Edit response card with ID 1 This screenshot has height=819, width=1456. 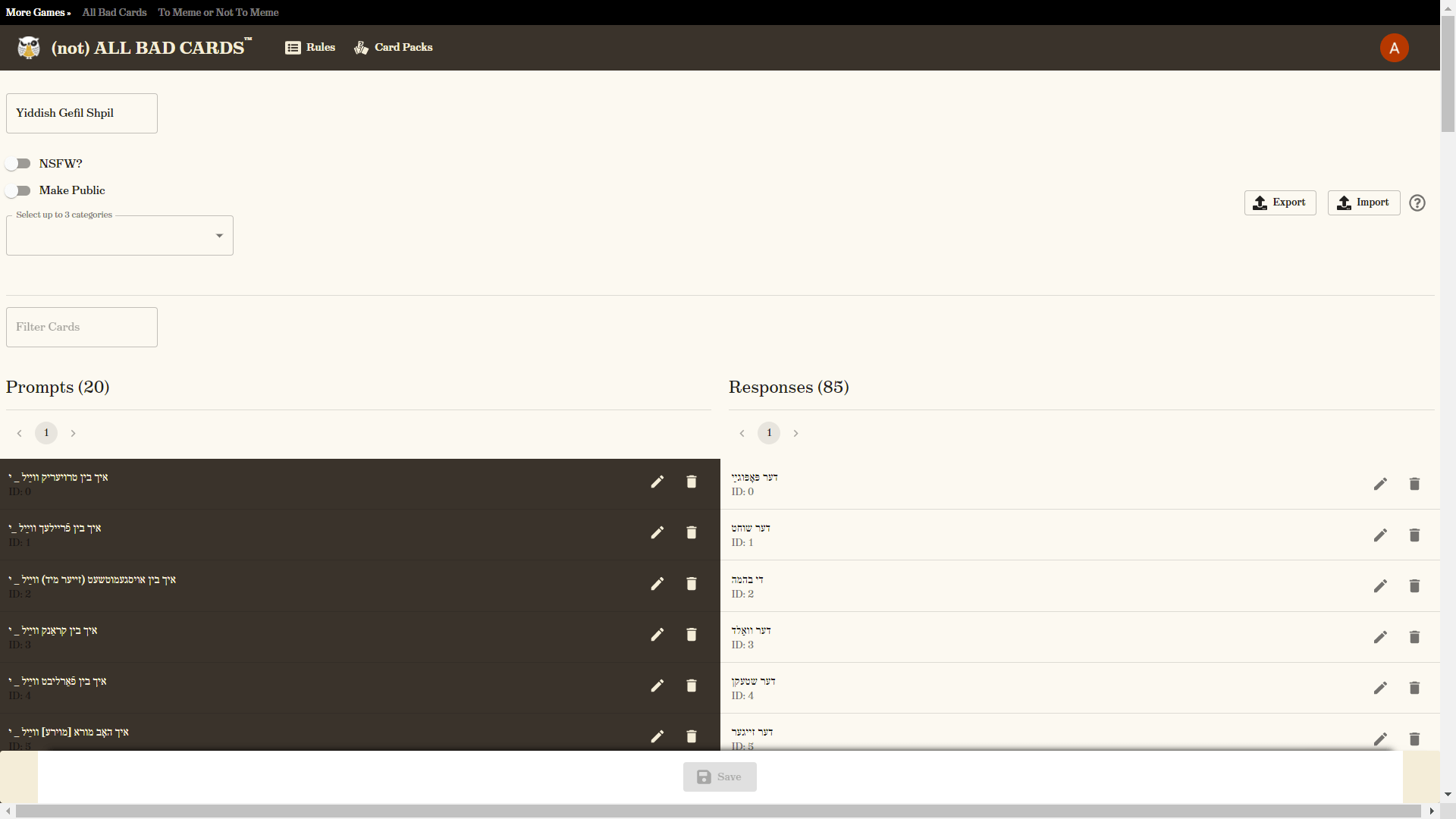tap(1380, 535)
